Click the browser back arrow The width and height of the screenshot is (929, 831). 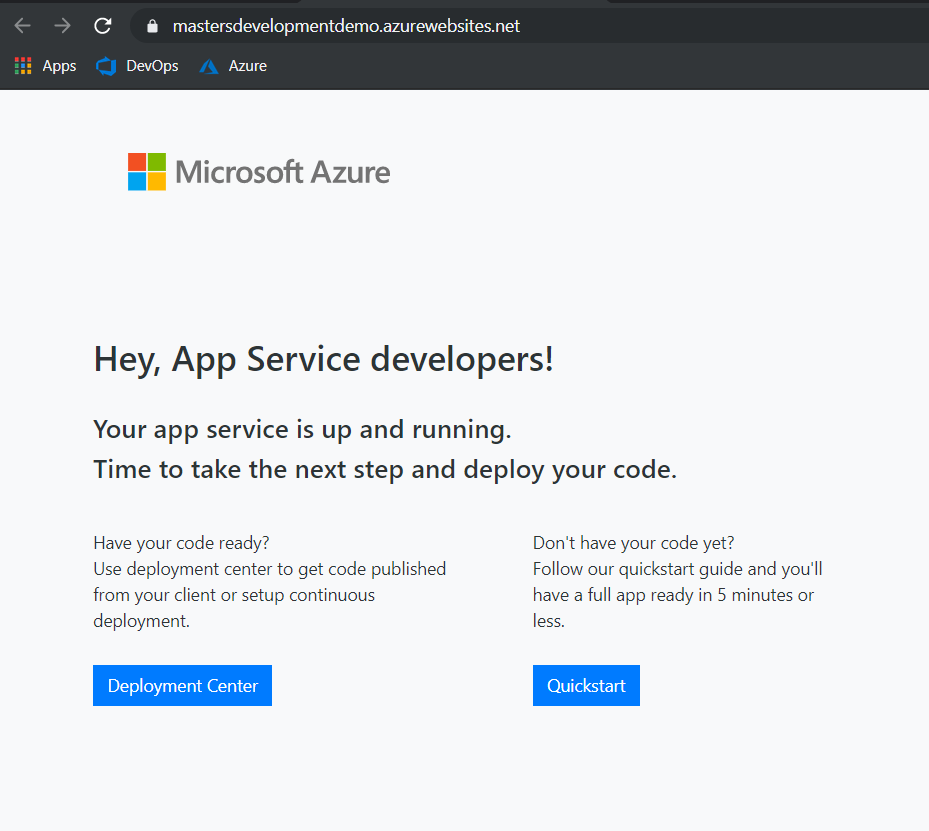[x=23, y=26]
